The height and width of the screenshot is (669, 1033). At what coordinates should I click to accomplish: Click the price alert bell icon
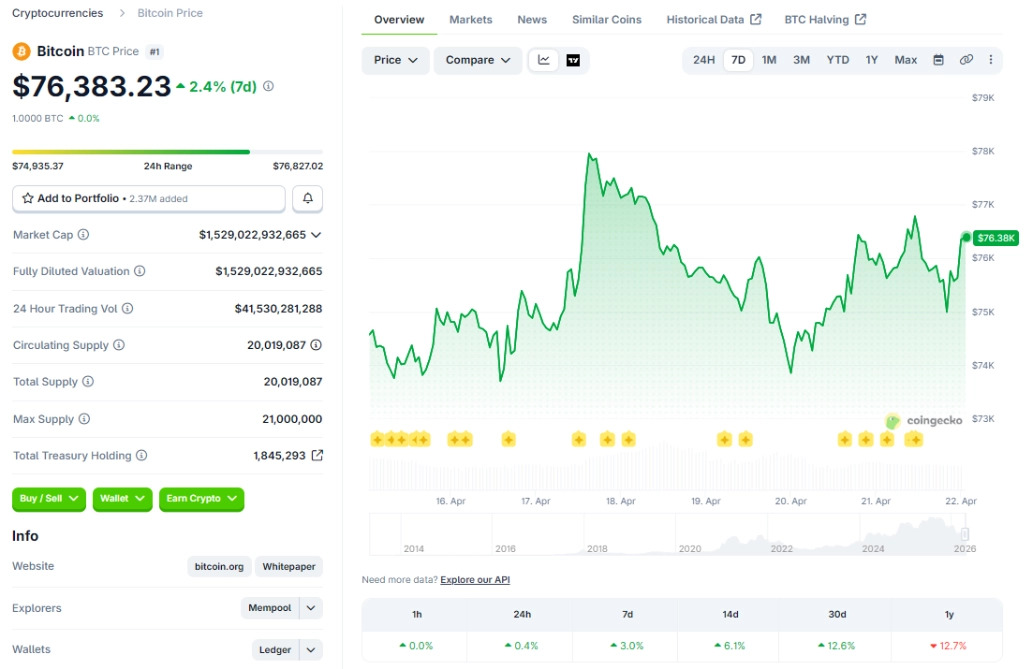tap(307, 198)
